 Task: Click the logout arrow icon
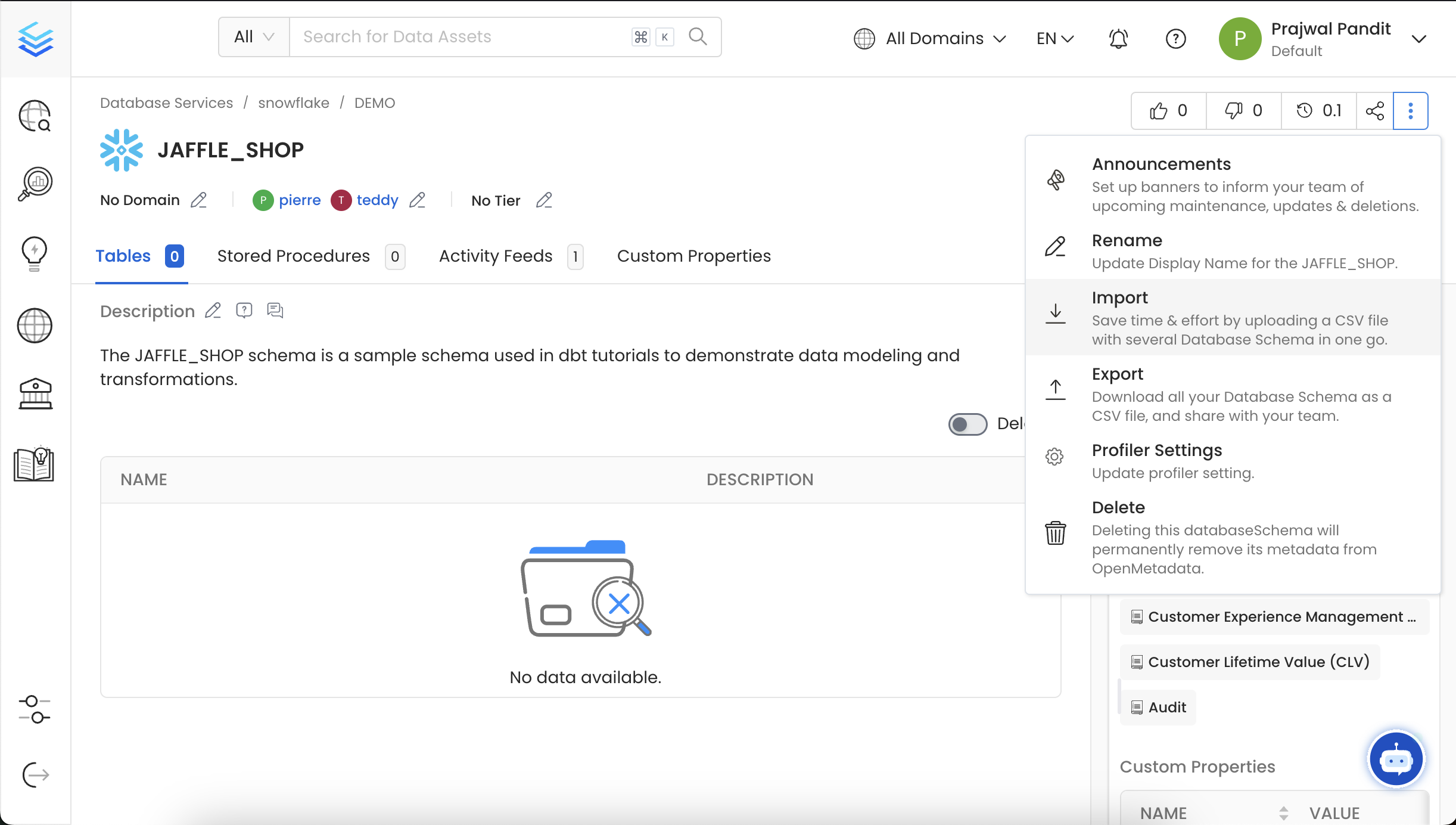pos(34,775)
